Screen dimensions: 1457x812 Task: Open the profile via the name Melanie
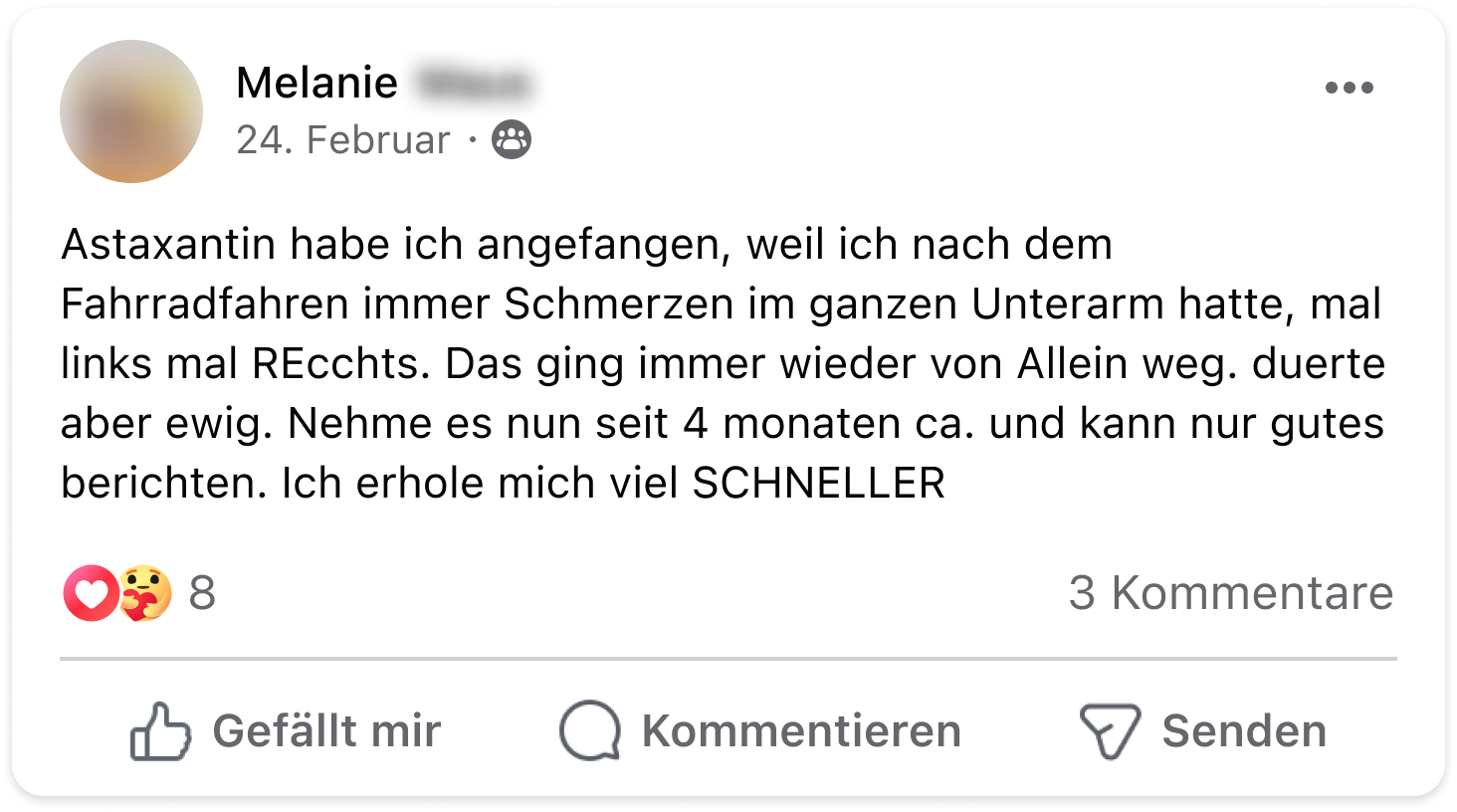tap(316, 83)
